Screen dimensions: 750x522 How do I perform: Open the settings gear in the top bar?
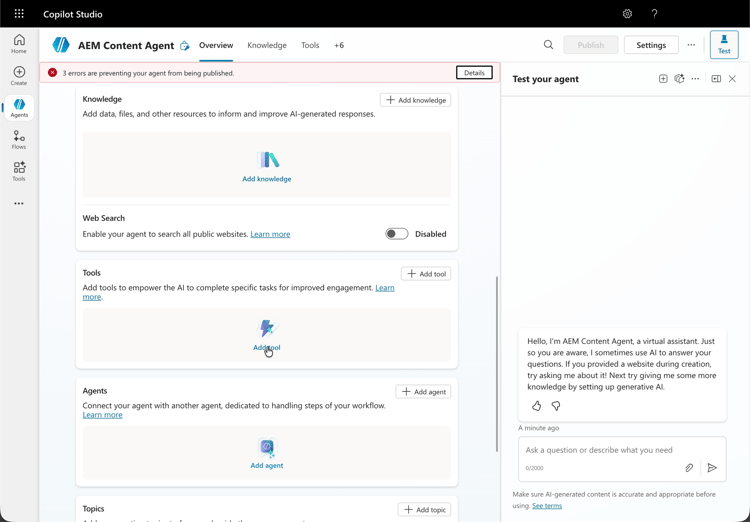(627, 14)
